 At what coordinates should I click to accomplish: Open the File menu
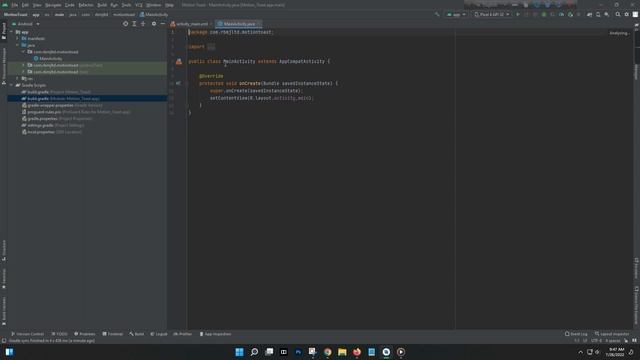point(15,5)
